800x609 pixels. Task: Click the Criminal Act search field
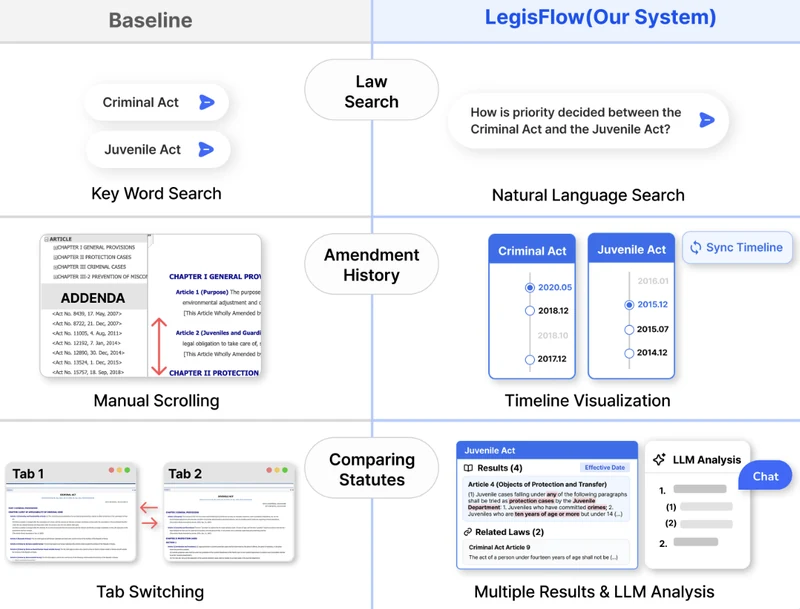156,103
